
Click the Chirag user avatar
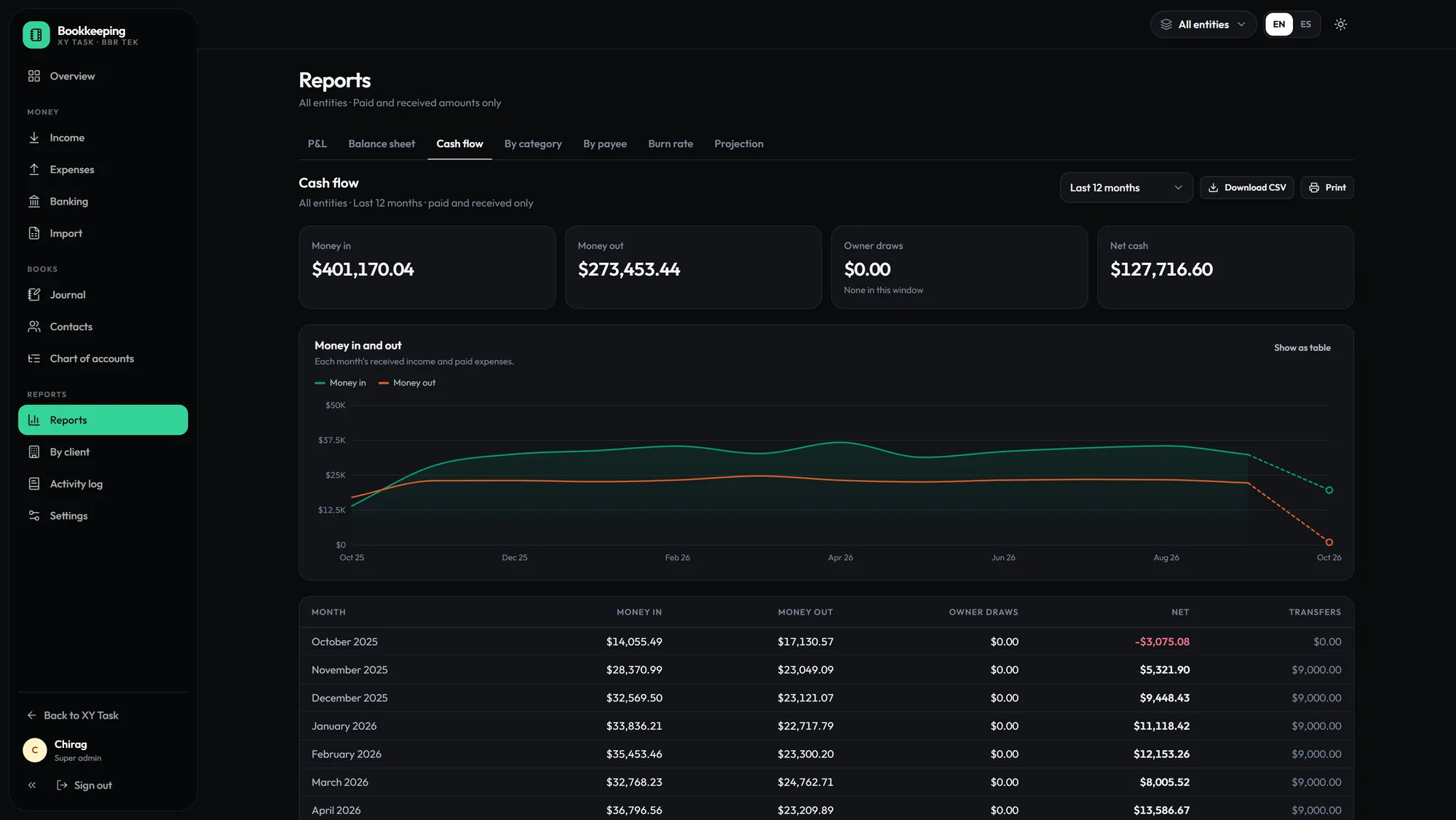click(x=34, y=750)
